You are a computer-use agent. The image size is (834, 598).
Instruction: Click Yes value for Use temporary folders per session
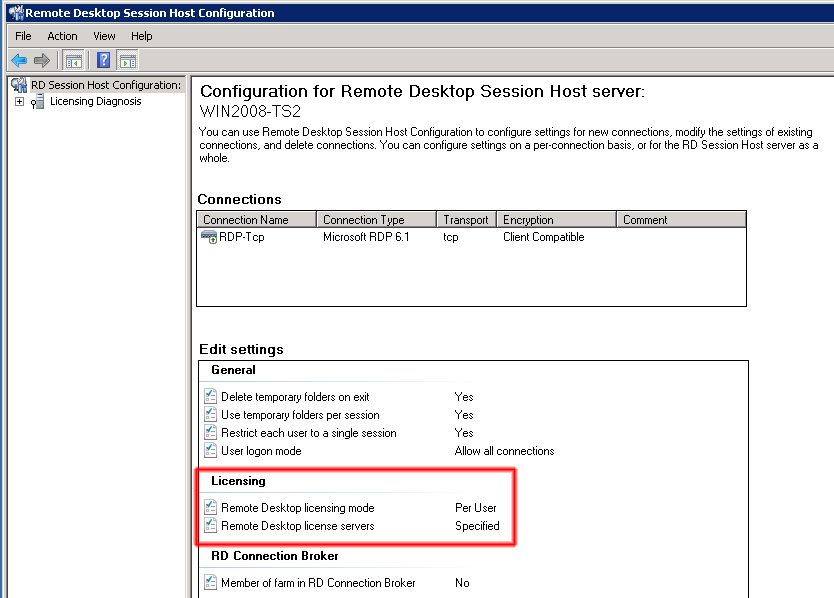coord(464,415)
